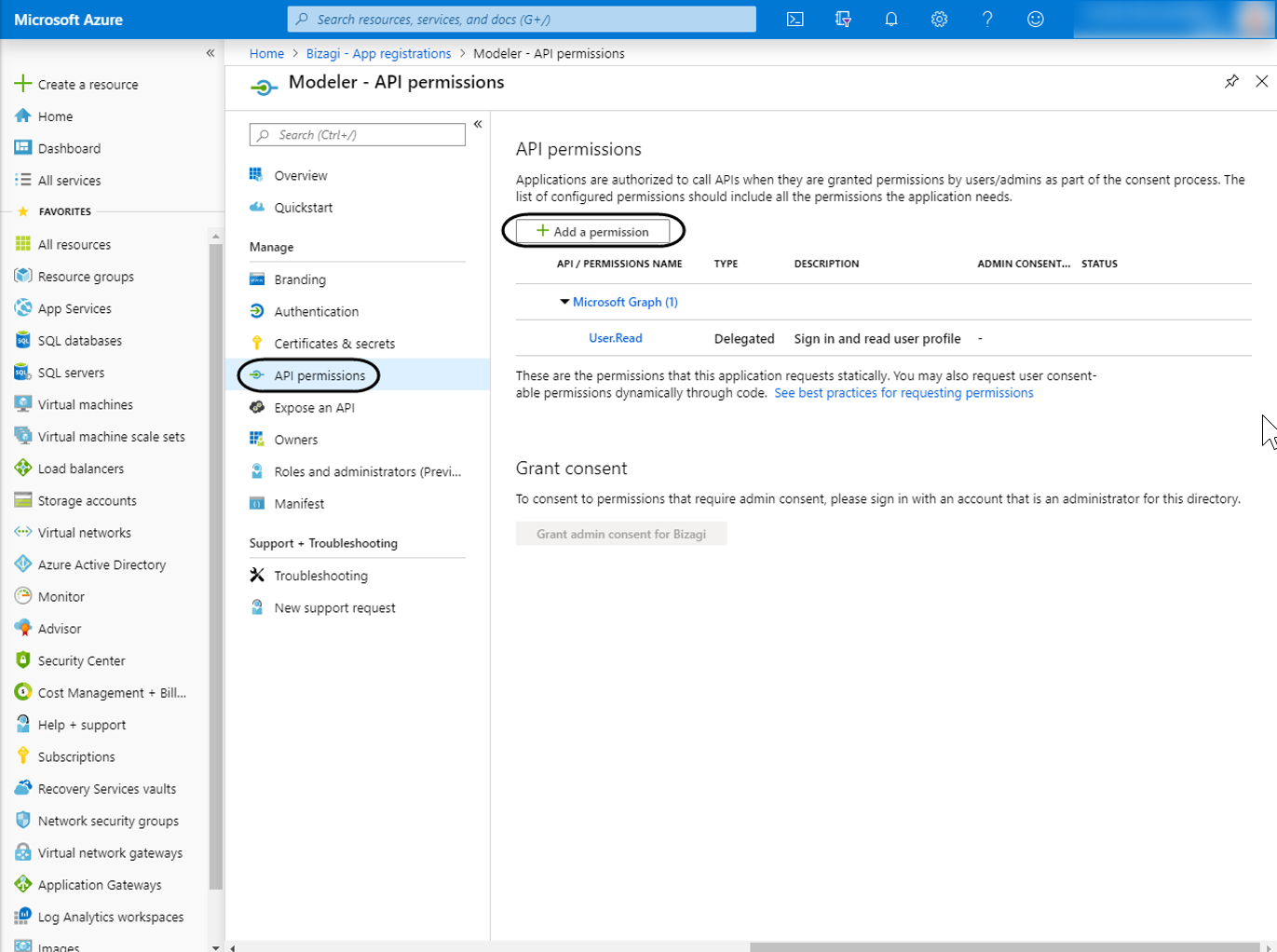Click the Storage accounts icon
The height and width of the screenshot is (952, 1277).
(23, 500)
